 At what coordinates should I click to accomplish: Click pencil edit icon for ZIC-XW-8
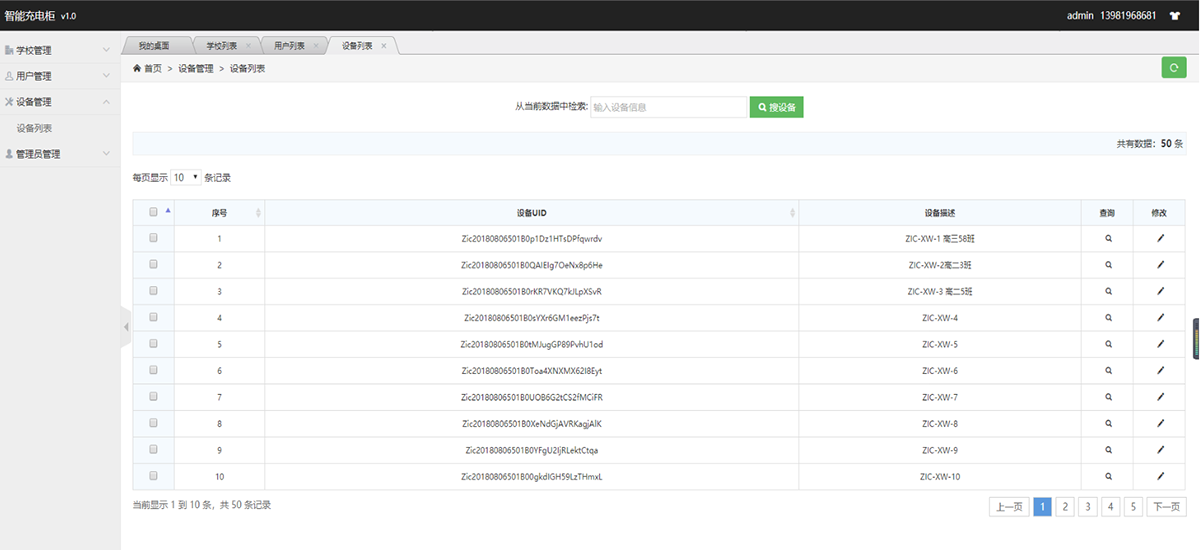(x=1160, y=424)
